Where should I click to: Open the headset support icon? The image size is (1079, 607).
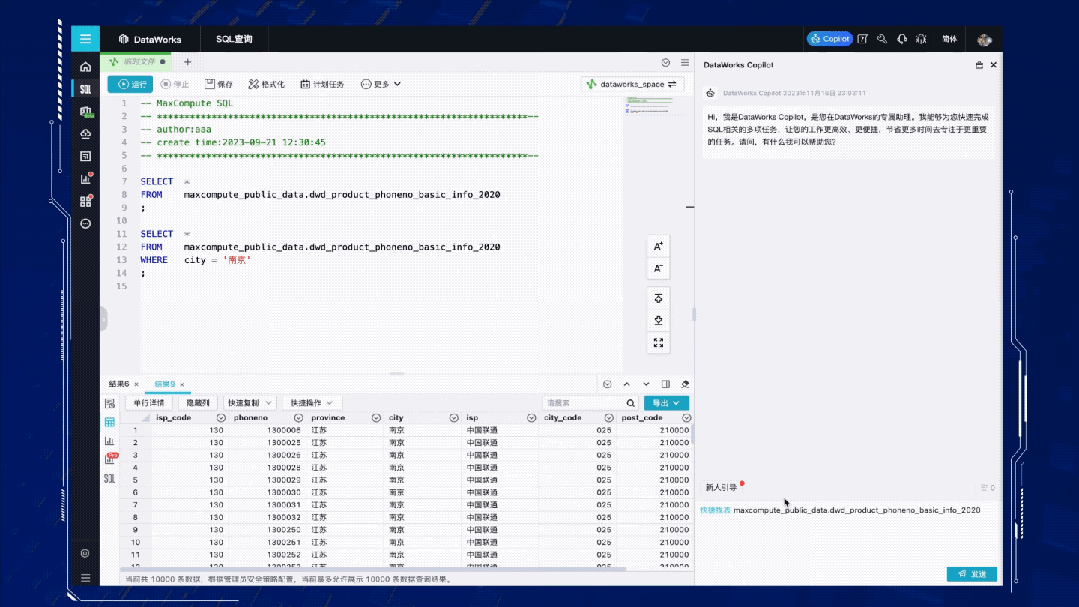[901, 39]
